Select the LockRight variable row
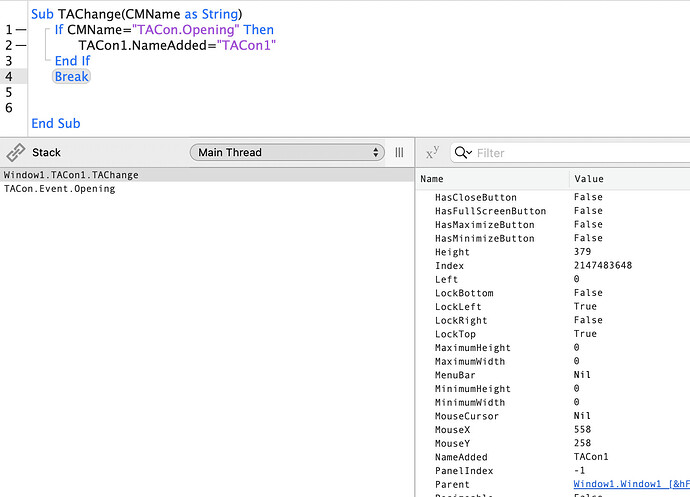This screenshot has width=690, height=497. tap(553, 320)
